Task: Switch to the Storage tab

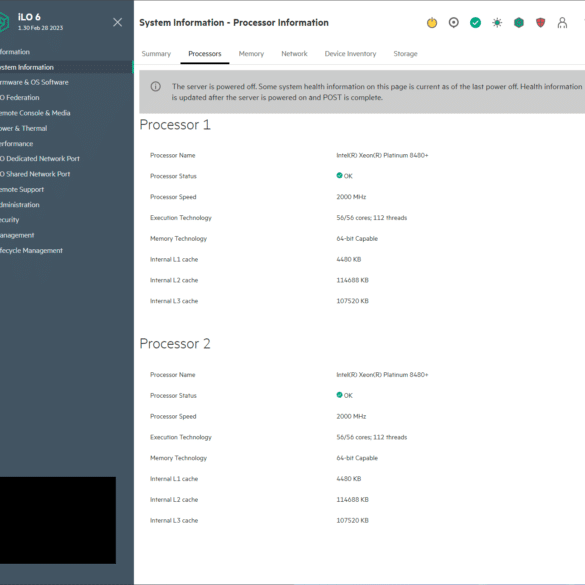Action: [x=405, y=54]
